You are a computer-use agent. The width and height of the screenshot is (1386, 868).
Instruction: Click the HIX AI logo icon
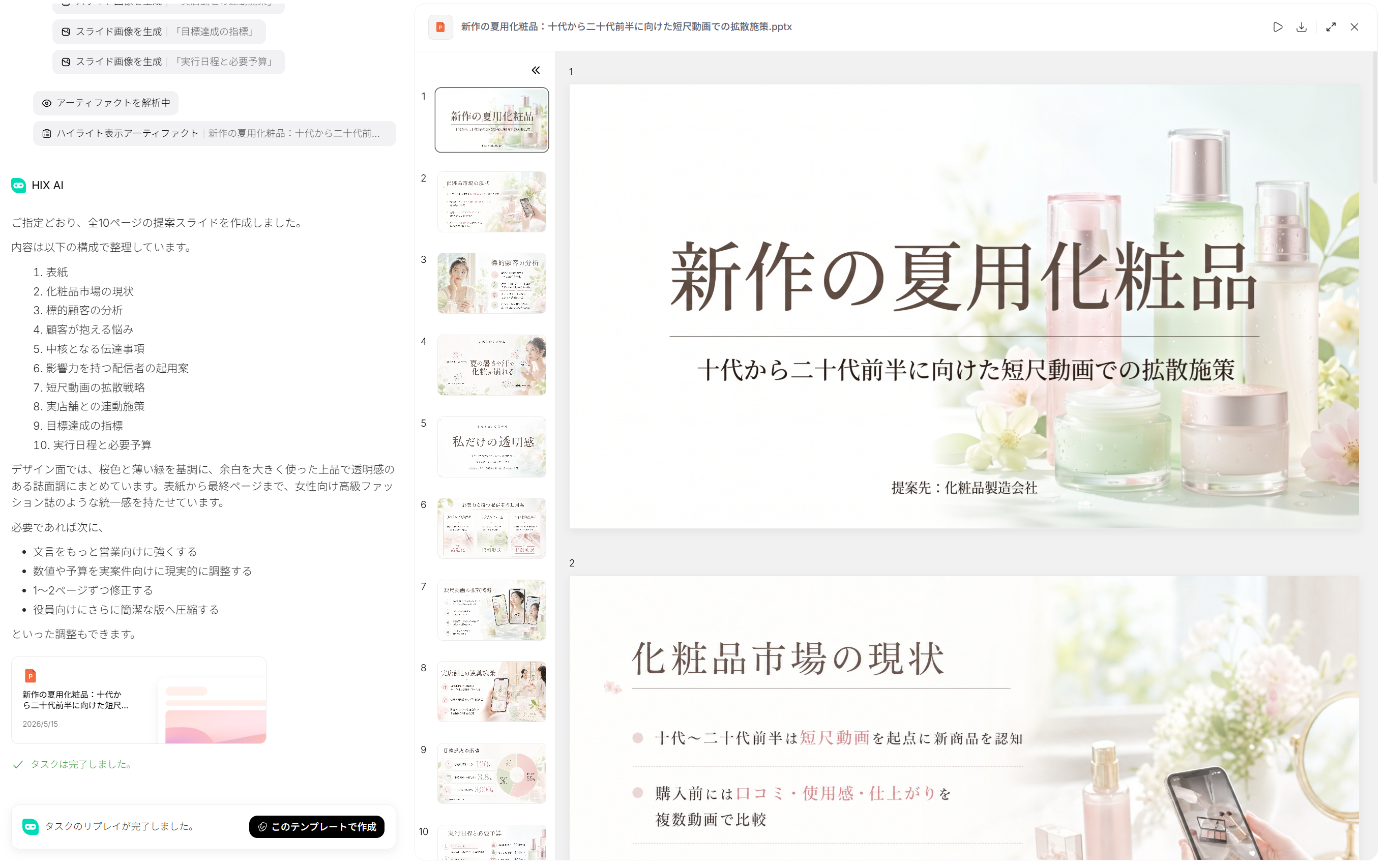(x=18, y=186)
